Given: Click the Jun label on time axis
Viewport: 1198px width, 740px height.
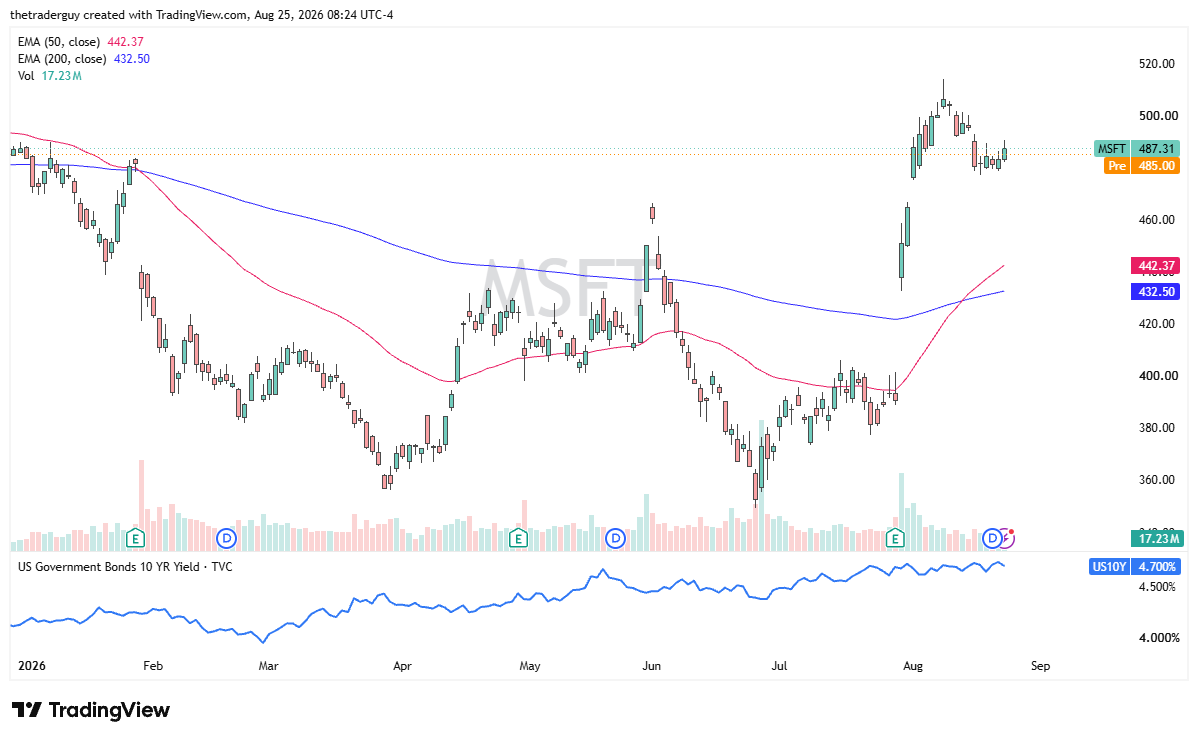Looking at the screenshot, I should click(x=651, y=666).
